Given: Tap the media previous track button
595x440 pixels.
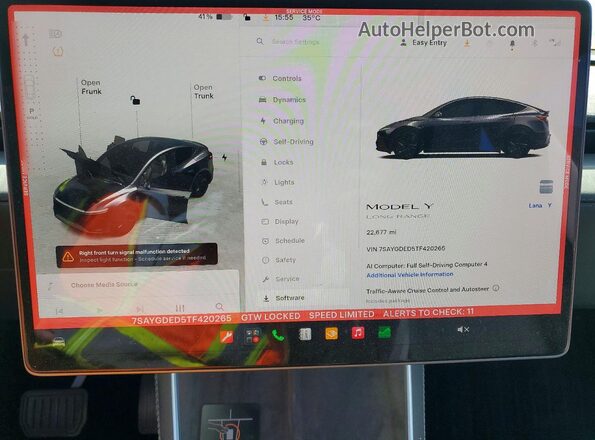Looking at the screenshot, I should pos(59,311).
